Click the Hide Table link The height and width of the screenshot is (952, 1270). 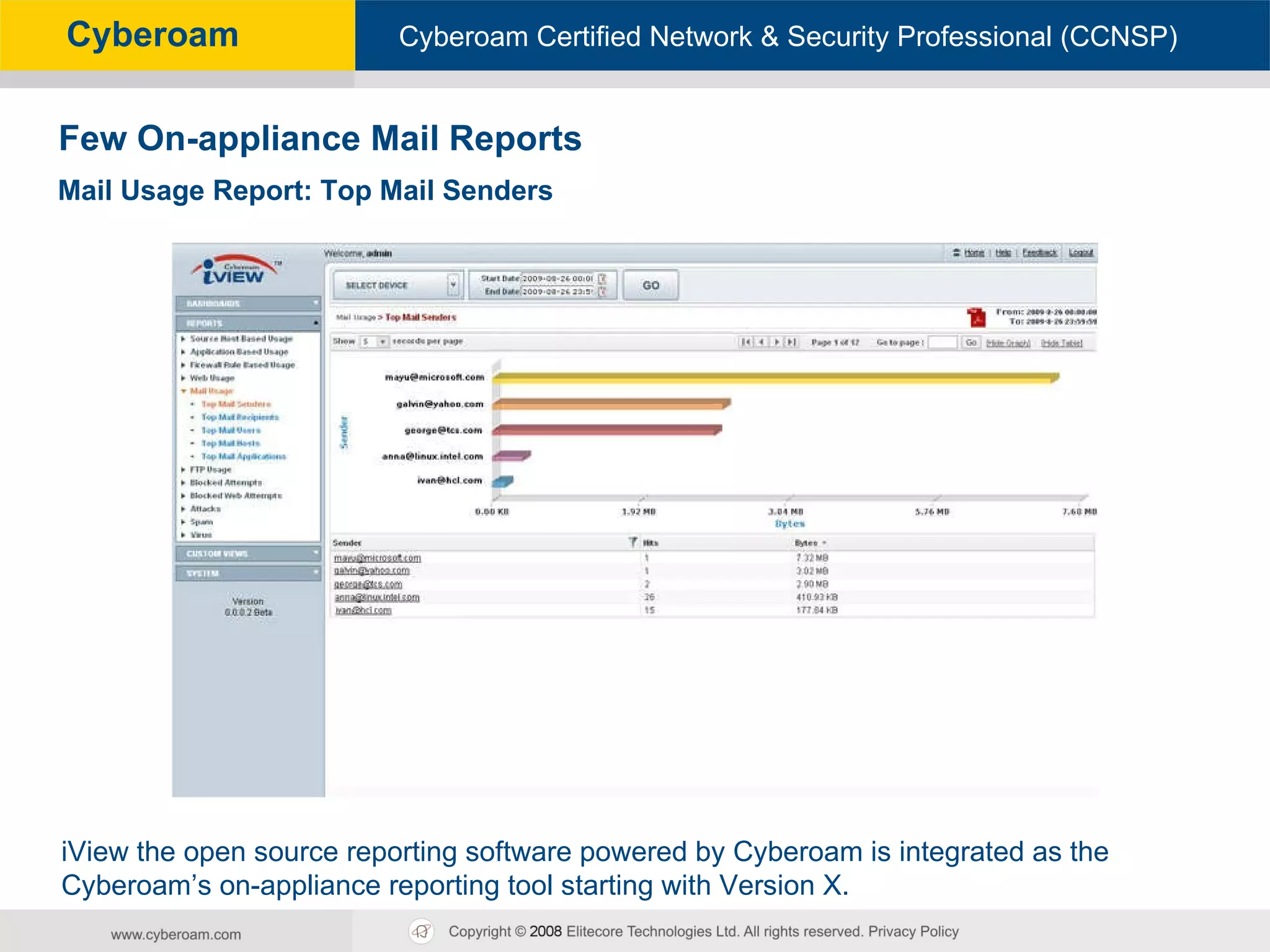pyautogui.click(x=1062, y=343)
